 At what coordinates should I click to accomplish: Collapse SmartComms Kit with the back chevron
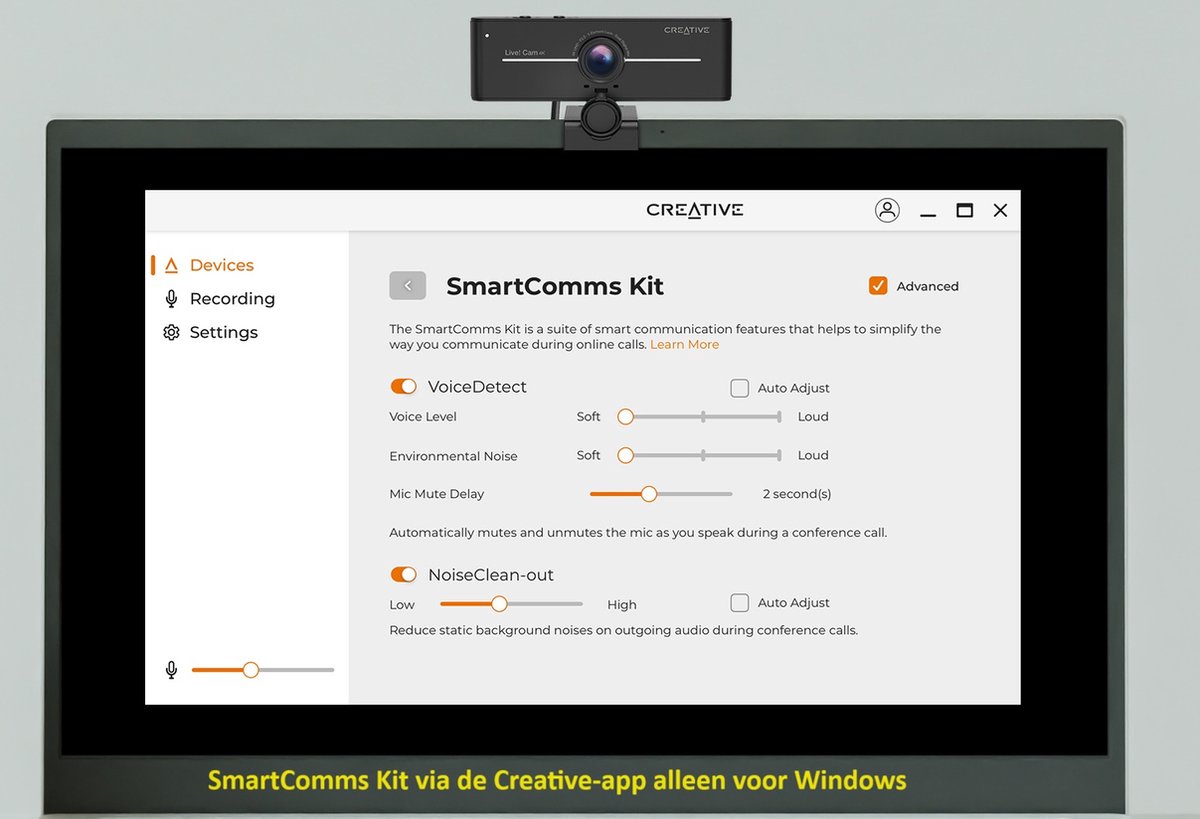pyautogui.click(x=407, y=285)
